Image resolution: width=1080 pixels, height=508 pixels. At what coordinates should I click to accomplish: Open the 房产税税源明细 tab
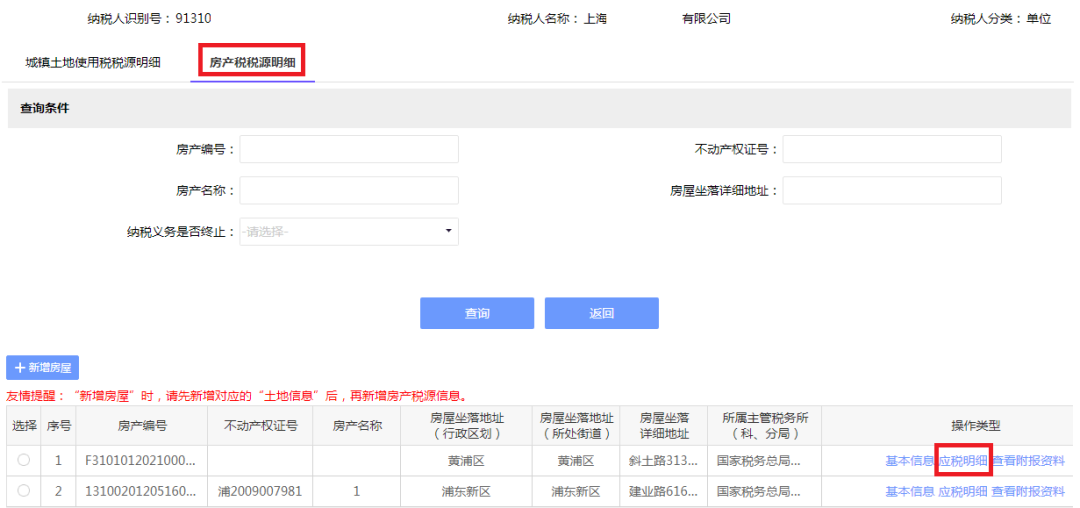click(x=252, y=63)
